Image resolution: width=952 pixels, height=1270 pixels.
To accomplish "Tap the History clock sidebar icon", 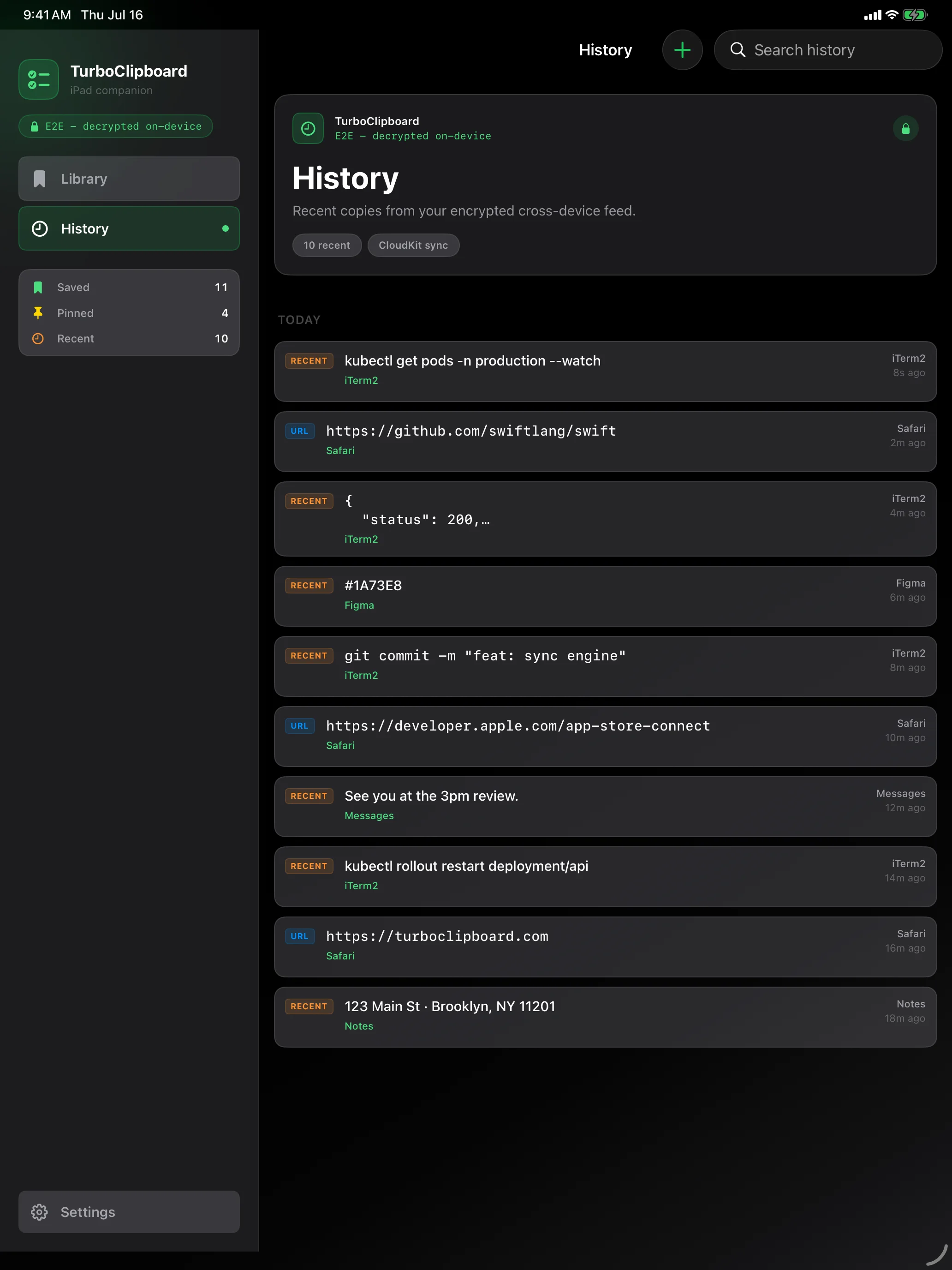I will point(40,228).
